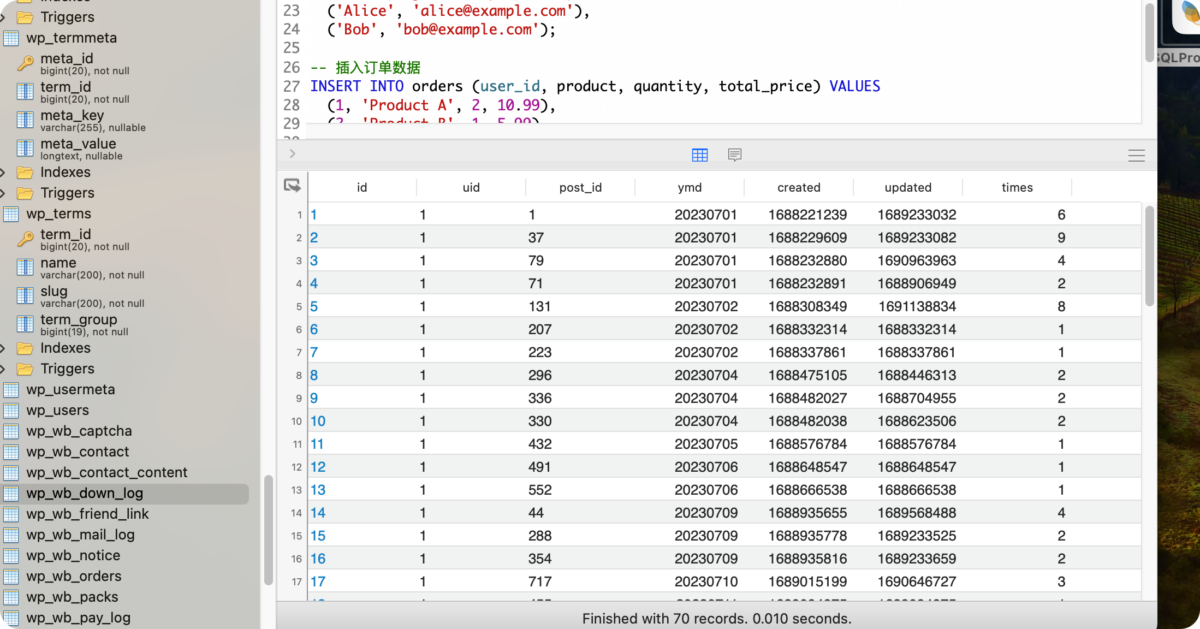The height and width of the screenshot is (629, 1200).
Task: Click the INSERT keyword in the SQL editor
Action: pos(335,86)
